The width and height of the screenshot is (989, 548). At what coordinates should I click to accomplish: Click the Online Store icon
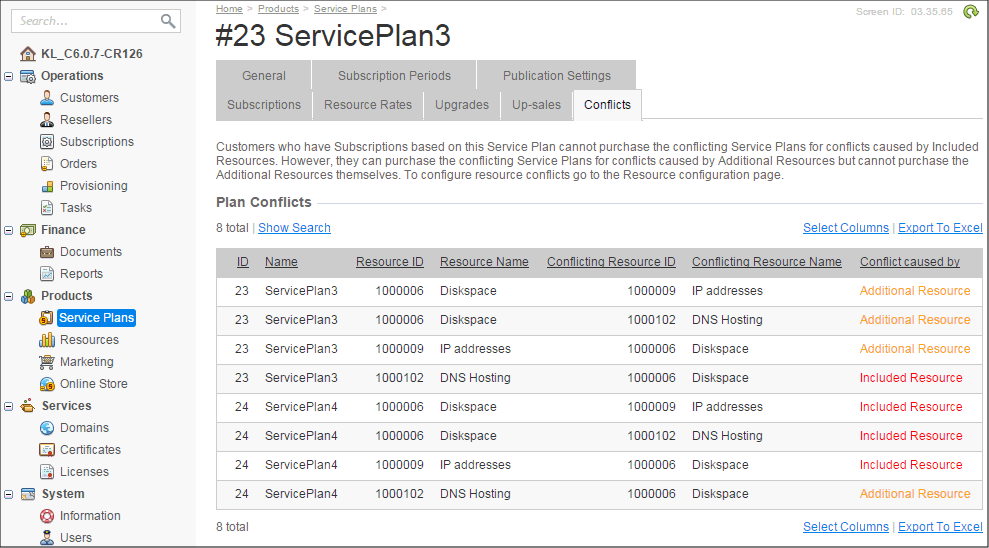(47, 384)
